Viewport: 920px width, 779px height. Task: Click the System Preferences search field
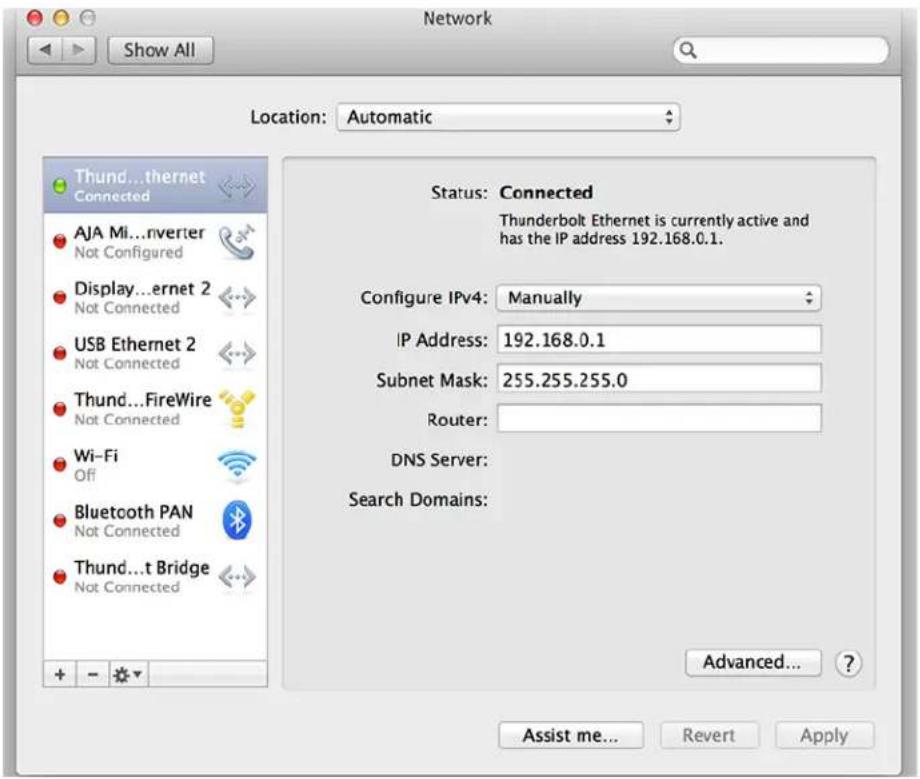point(781,50)
